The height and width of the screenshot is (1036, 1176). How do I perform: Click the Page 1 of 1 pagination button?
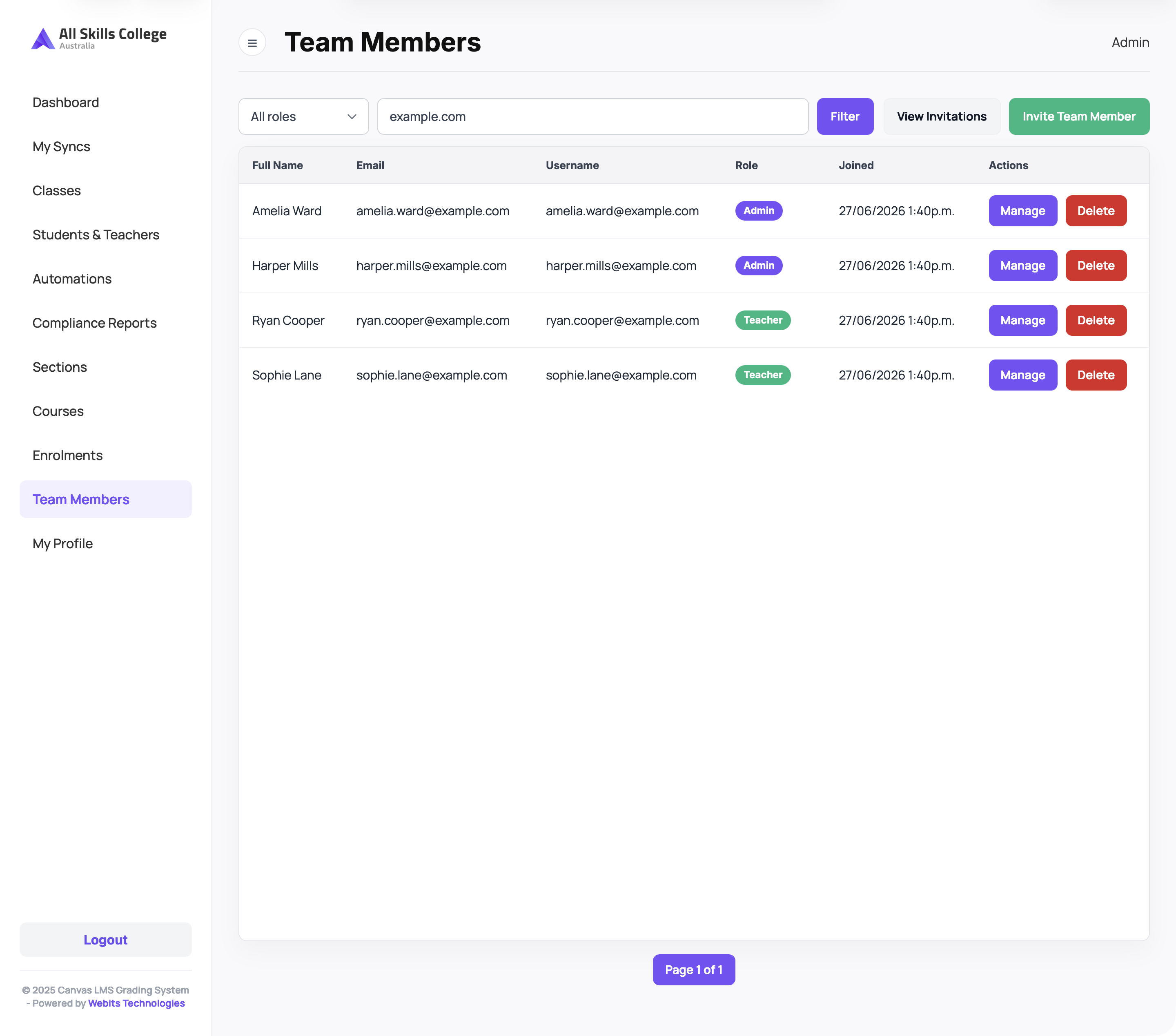pyautogui.click(x=693, y=969)
